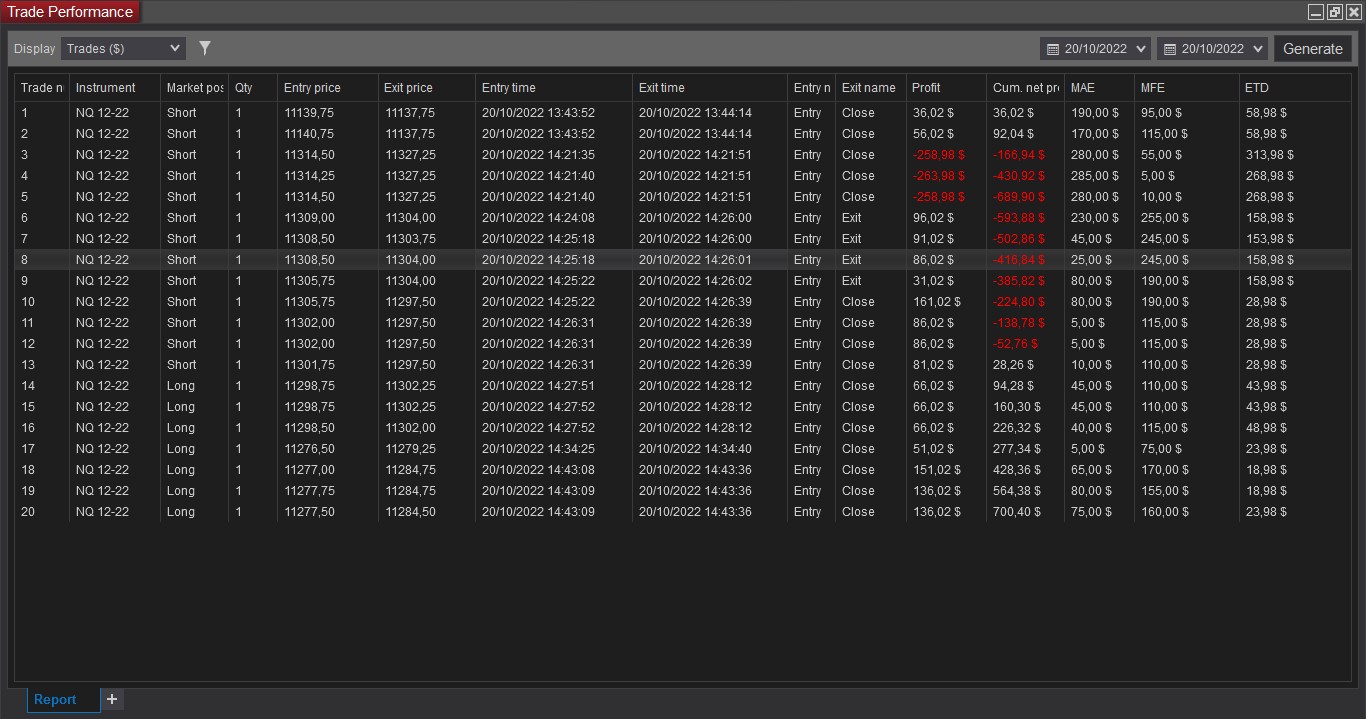Sort by Cum. net profit column header

pyautogui.click(x=1025, y=88)
